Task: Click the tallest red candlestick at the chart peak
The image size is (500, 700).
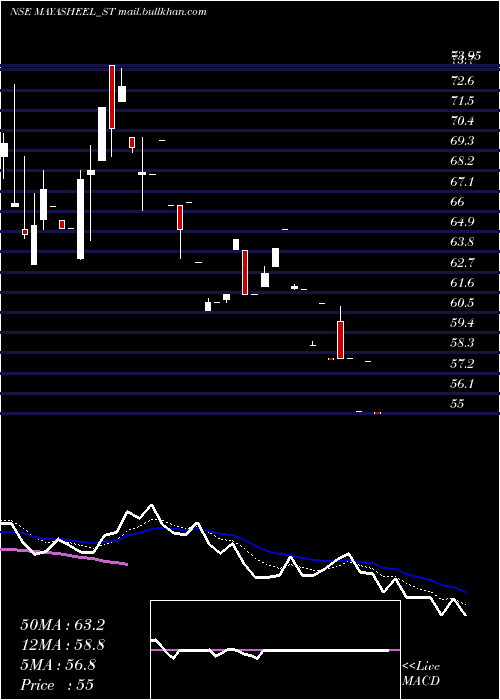Action: (112, 97)
